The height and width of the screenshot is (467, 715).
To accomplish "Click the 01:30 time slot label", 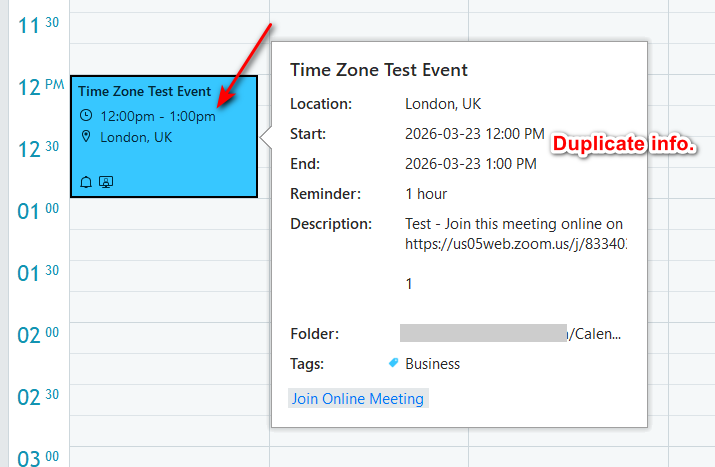I will pos(40,273).
